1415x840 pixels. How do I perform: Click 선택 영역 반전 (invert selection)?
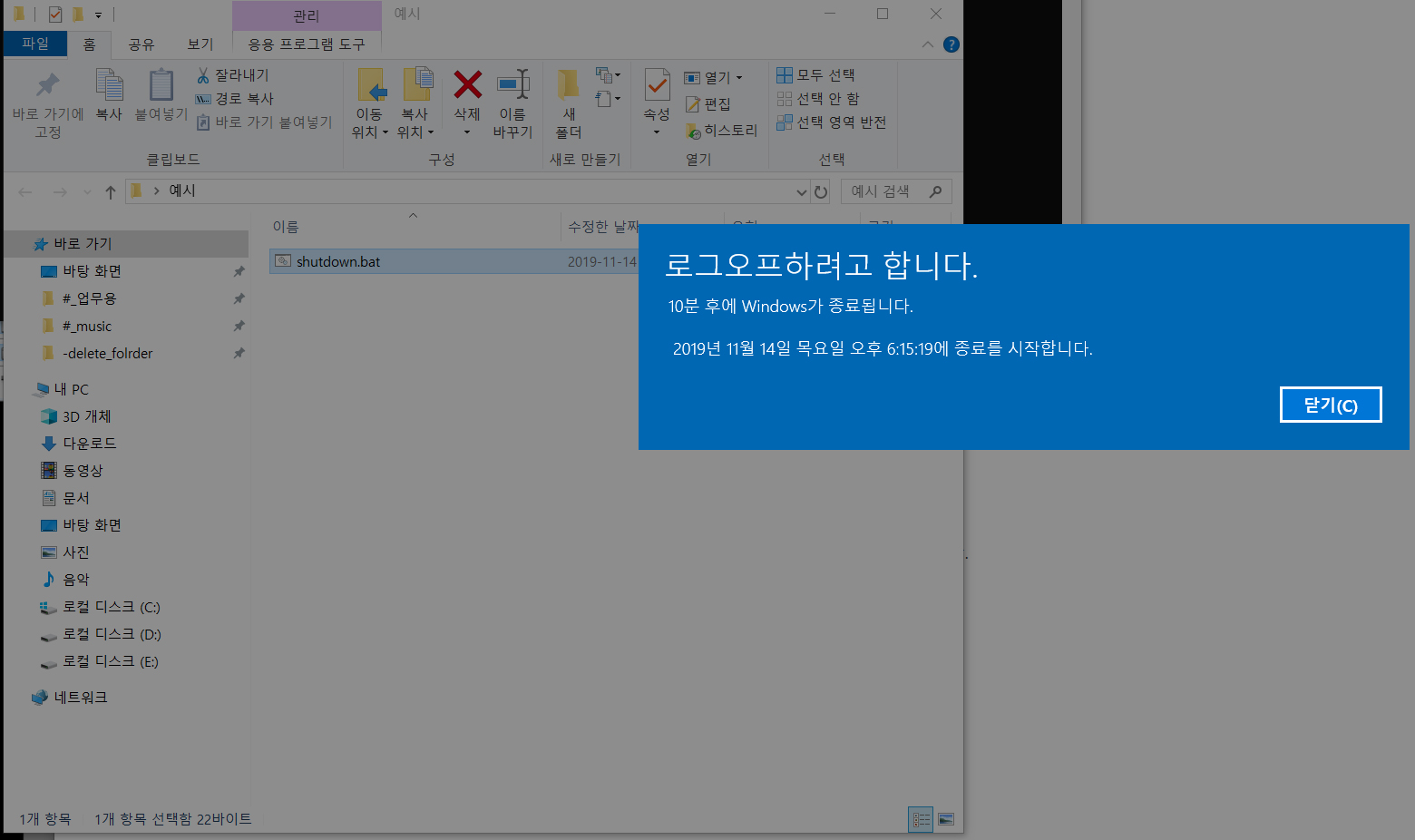click(831, 122)
